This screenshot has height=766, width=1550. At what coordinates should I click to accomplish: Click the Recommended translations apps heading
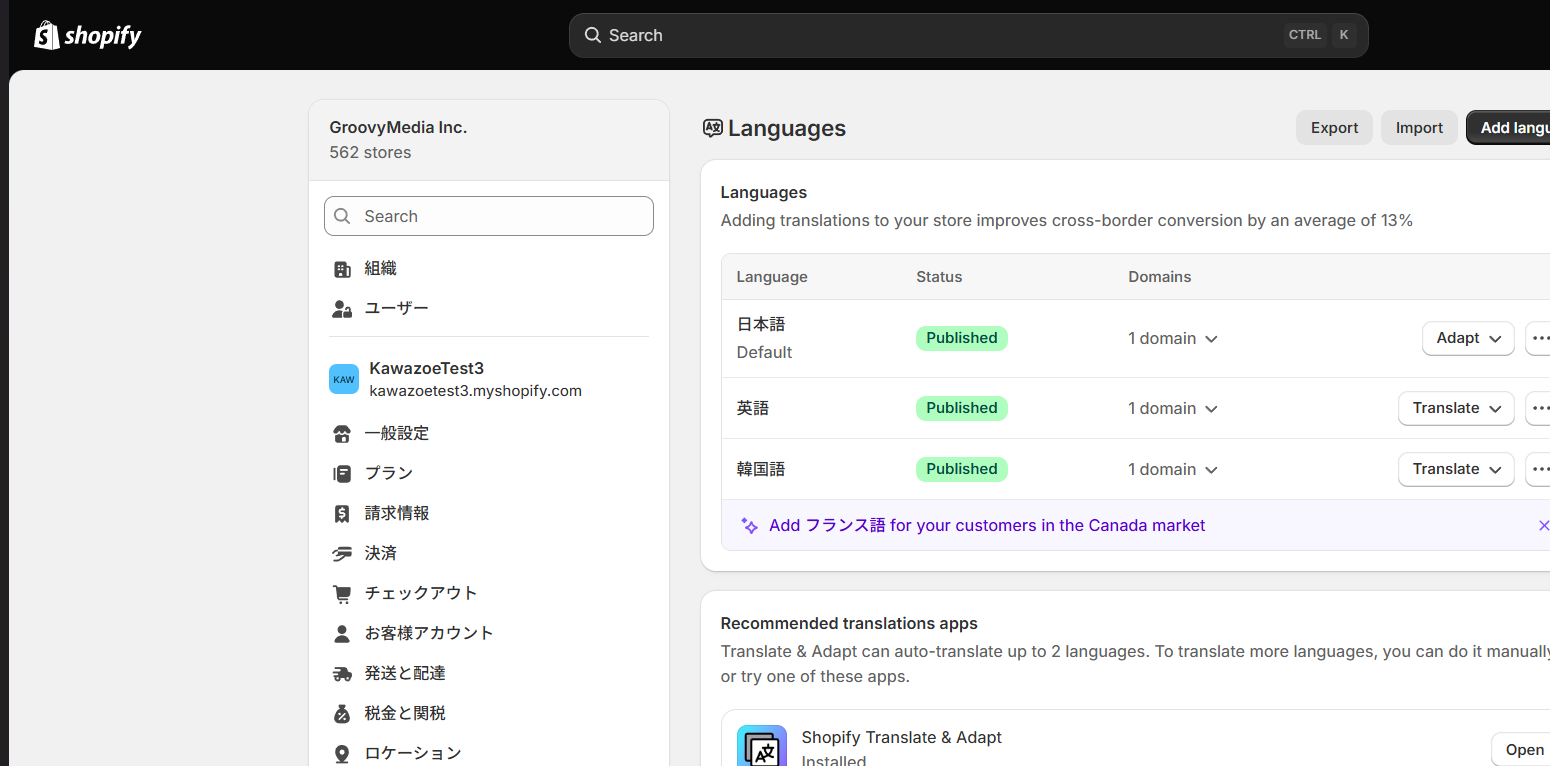click(x=849, y=624)
